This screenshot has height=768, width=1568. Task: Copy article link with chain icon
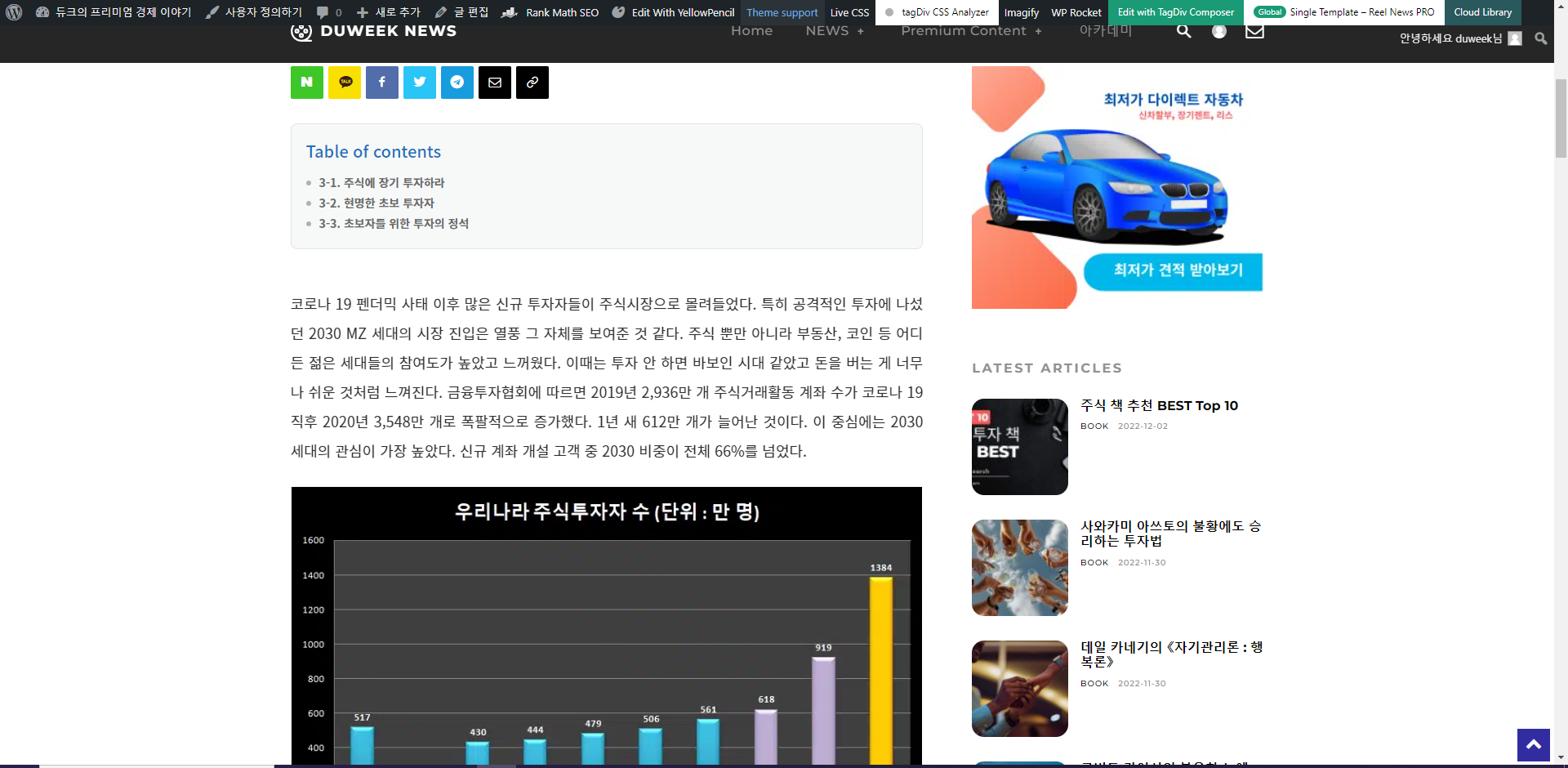[532, 83]
